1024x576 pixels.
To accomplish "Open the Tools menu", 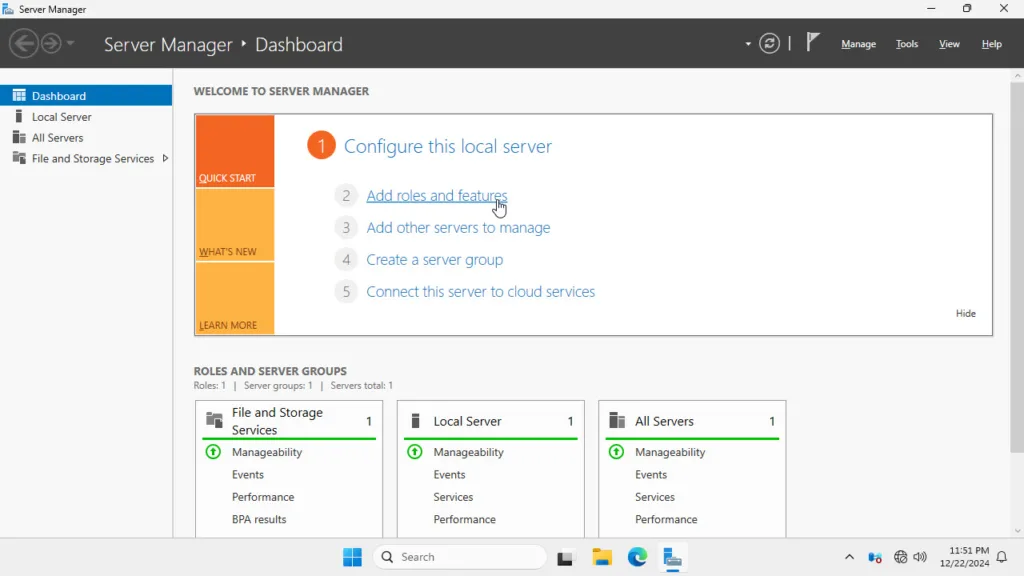I will tap(906, 44).
